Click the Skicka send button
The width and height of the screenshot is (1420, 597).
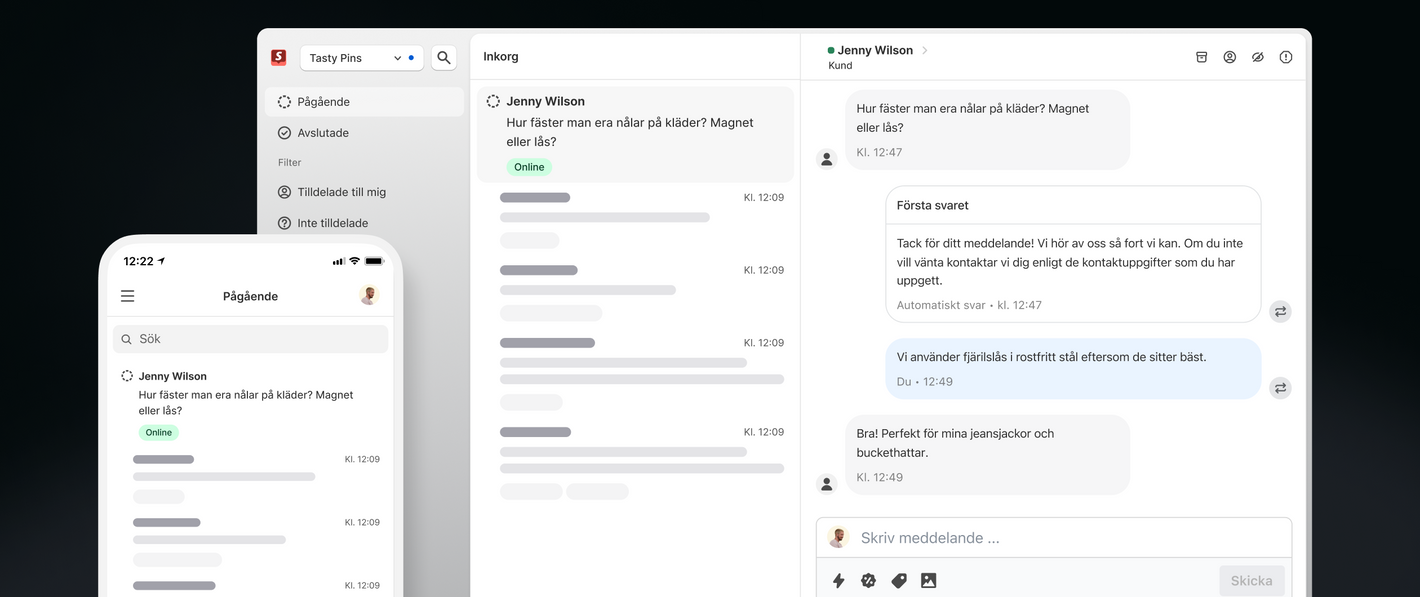[1252, 581]
